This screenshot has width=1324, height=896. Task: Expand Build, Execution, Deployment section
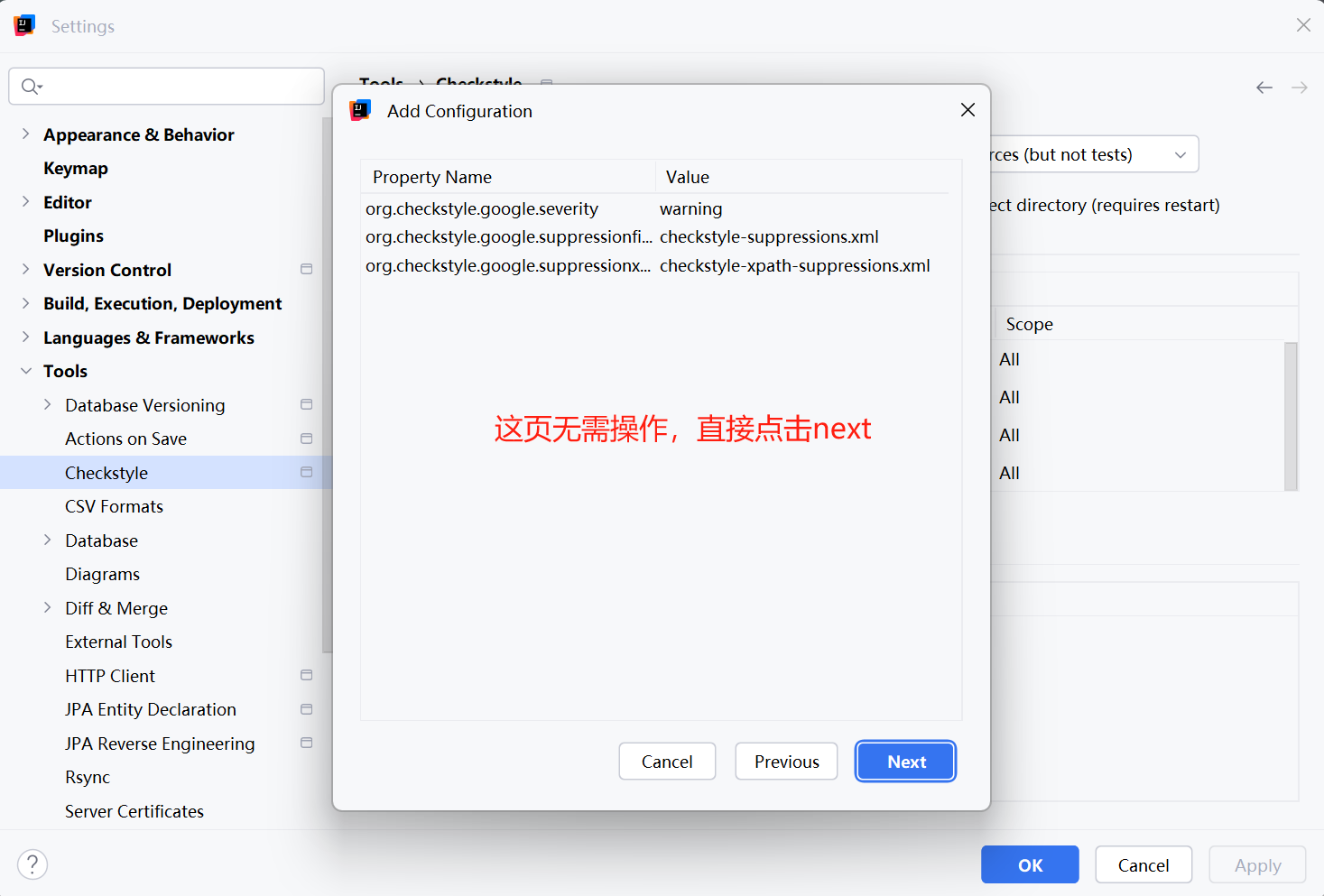(x=25, y=303)
